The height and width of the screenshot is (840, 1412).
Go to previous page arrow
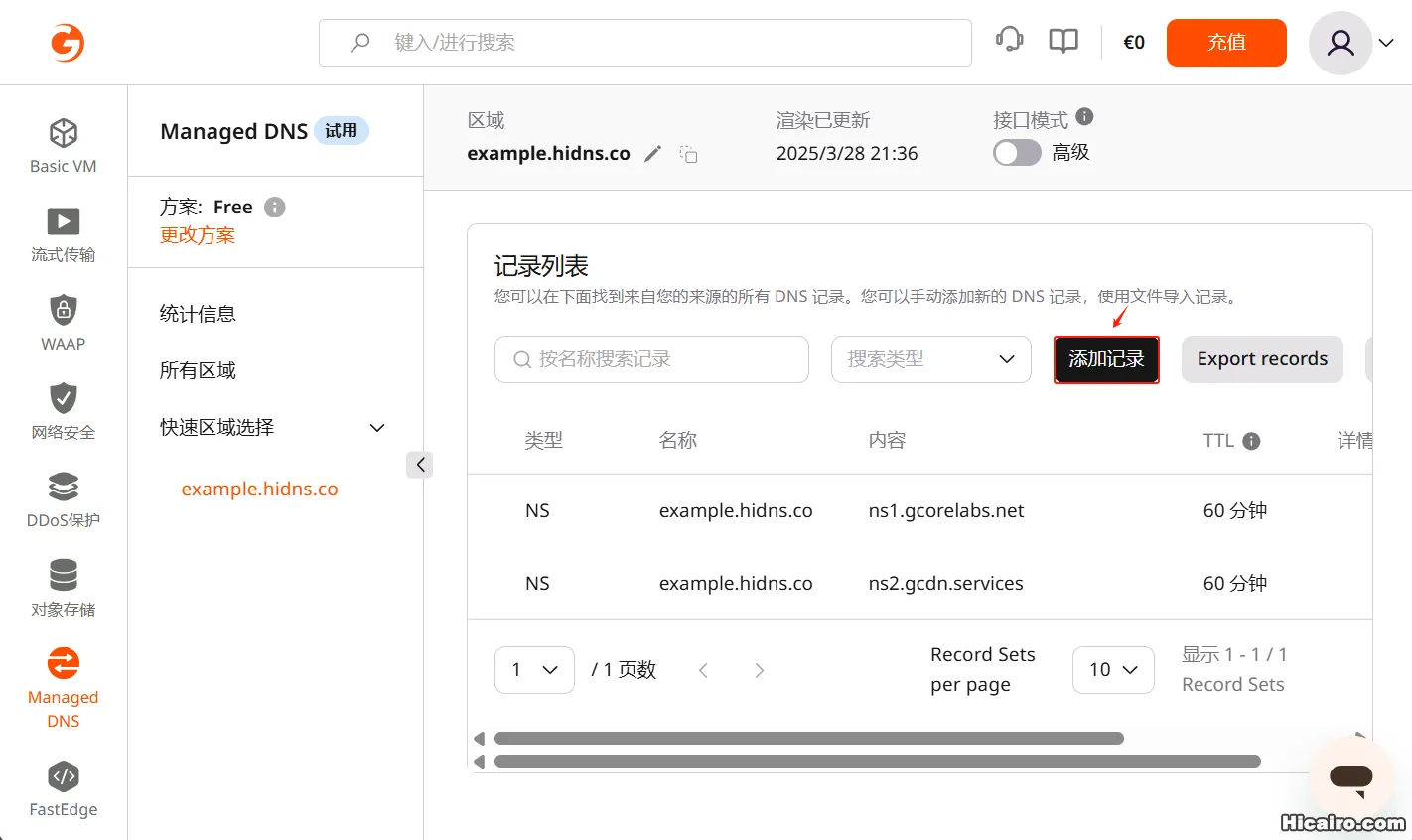(x=703, y=670)
